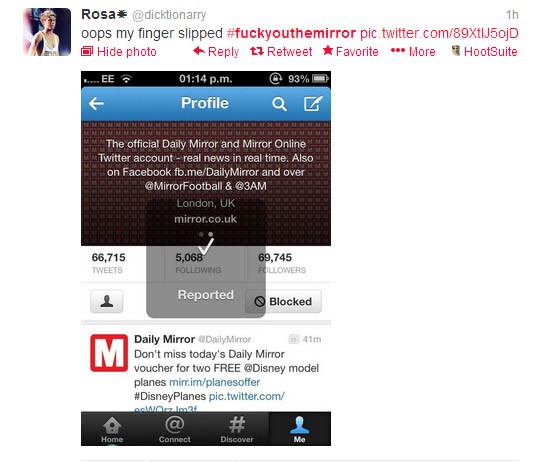Hide photo toggle link
540x463 pixels.
119,52
